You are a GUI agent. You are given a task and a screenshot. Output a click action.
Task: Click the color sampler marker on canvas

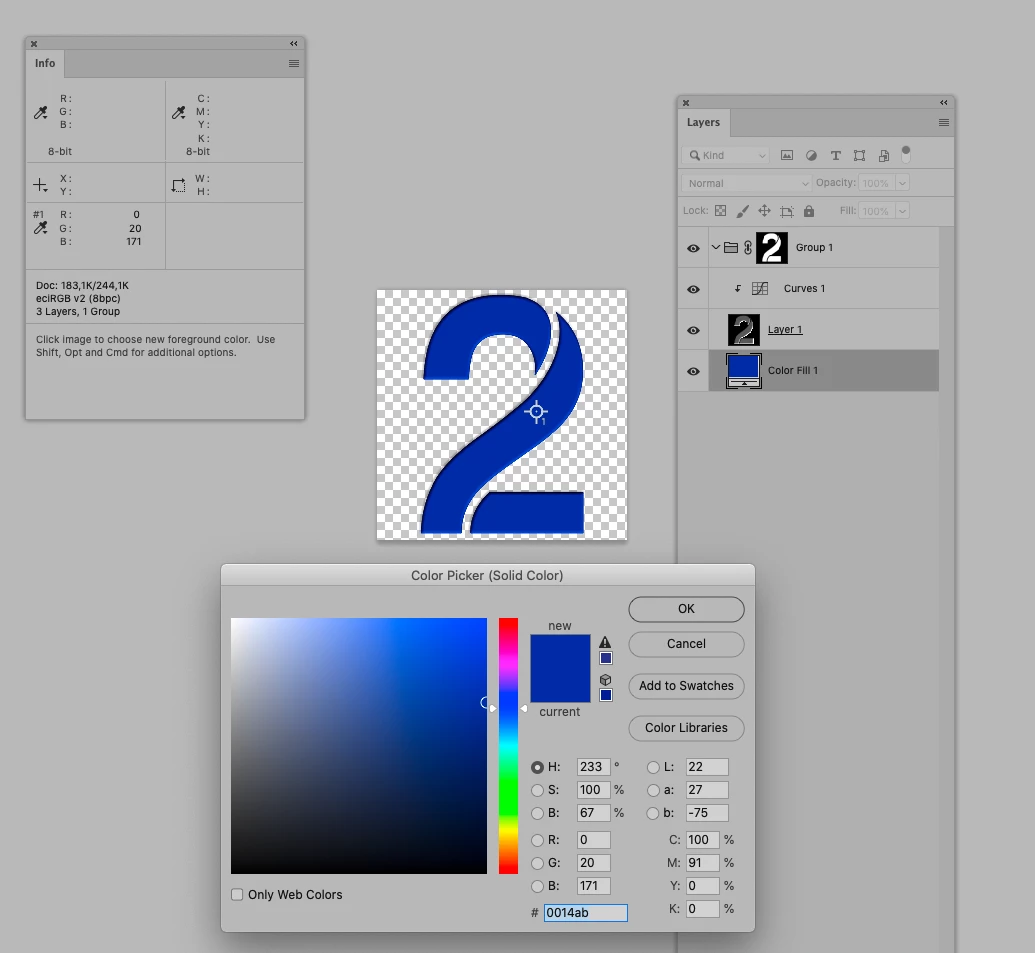(x=537, y=412)
